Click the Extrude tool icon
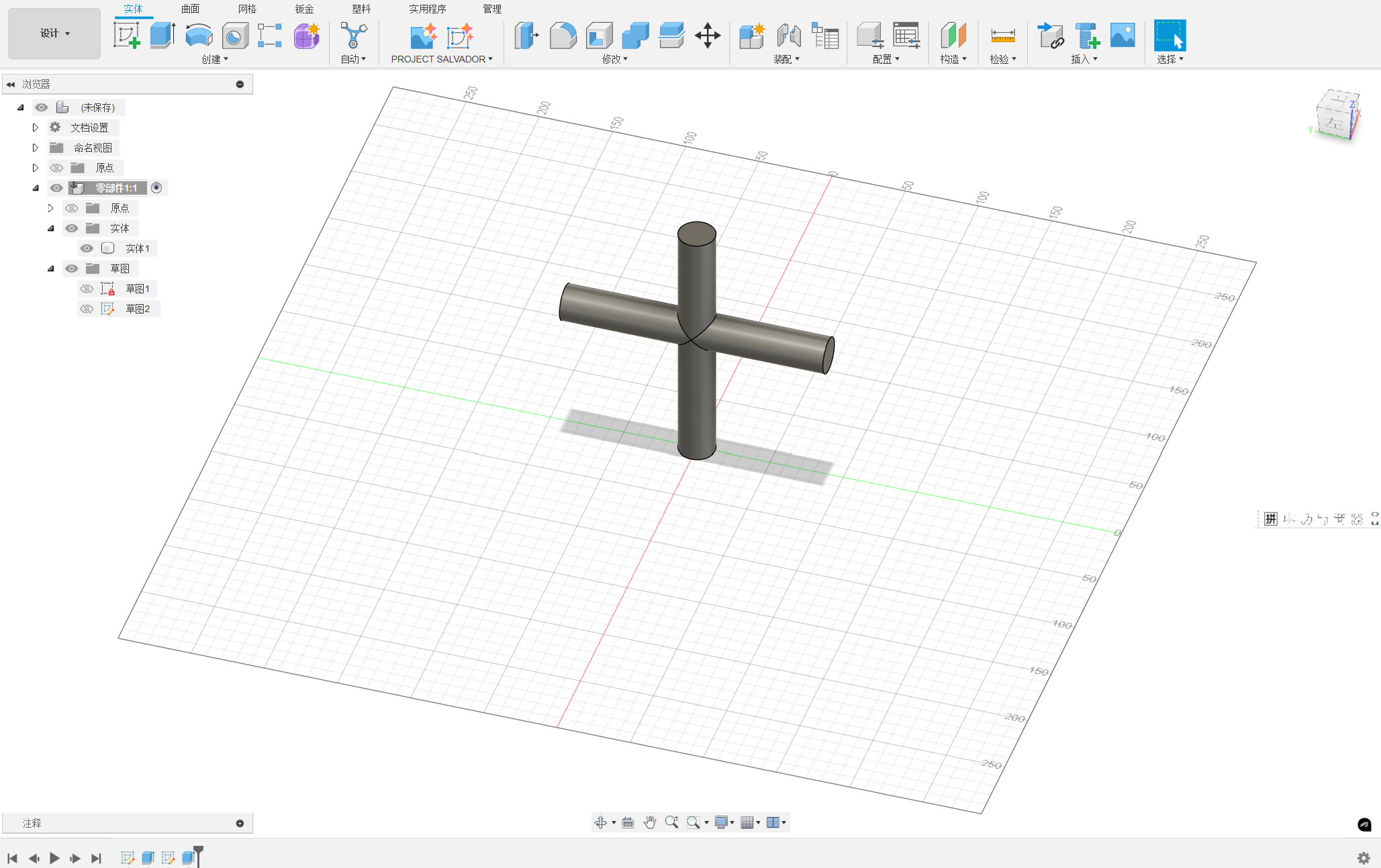The width and height of the screenshot is (1381, 868). coord(162,35)
